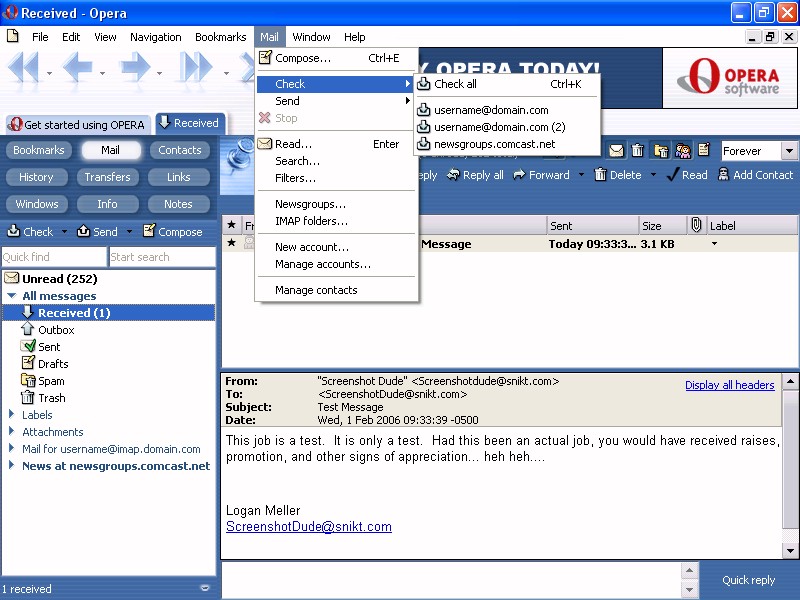Collapse the All messages tree section
Screen dimensions: 800x600
point(12,295)
